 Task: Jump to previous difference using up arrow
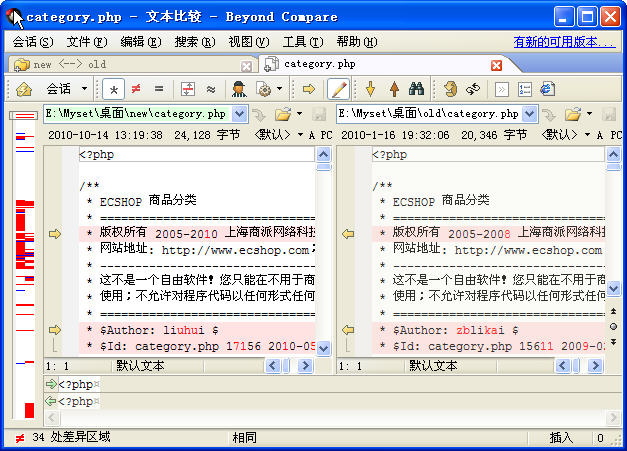[393, 89]
